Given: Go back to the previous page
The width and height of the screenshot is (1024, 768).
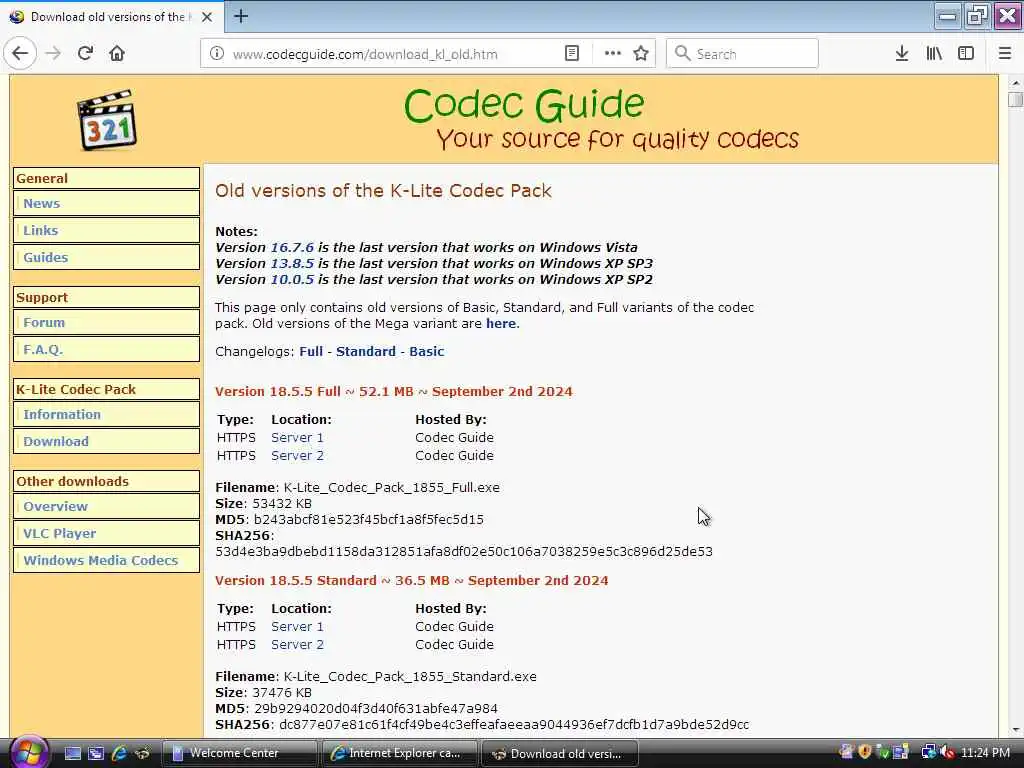Looking at the screenshot, I should (x=20, y=54).
